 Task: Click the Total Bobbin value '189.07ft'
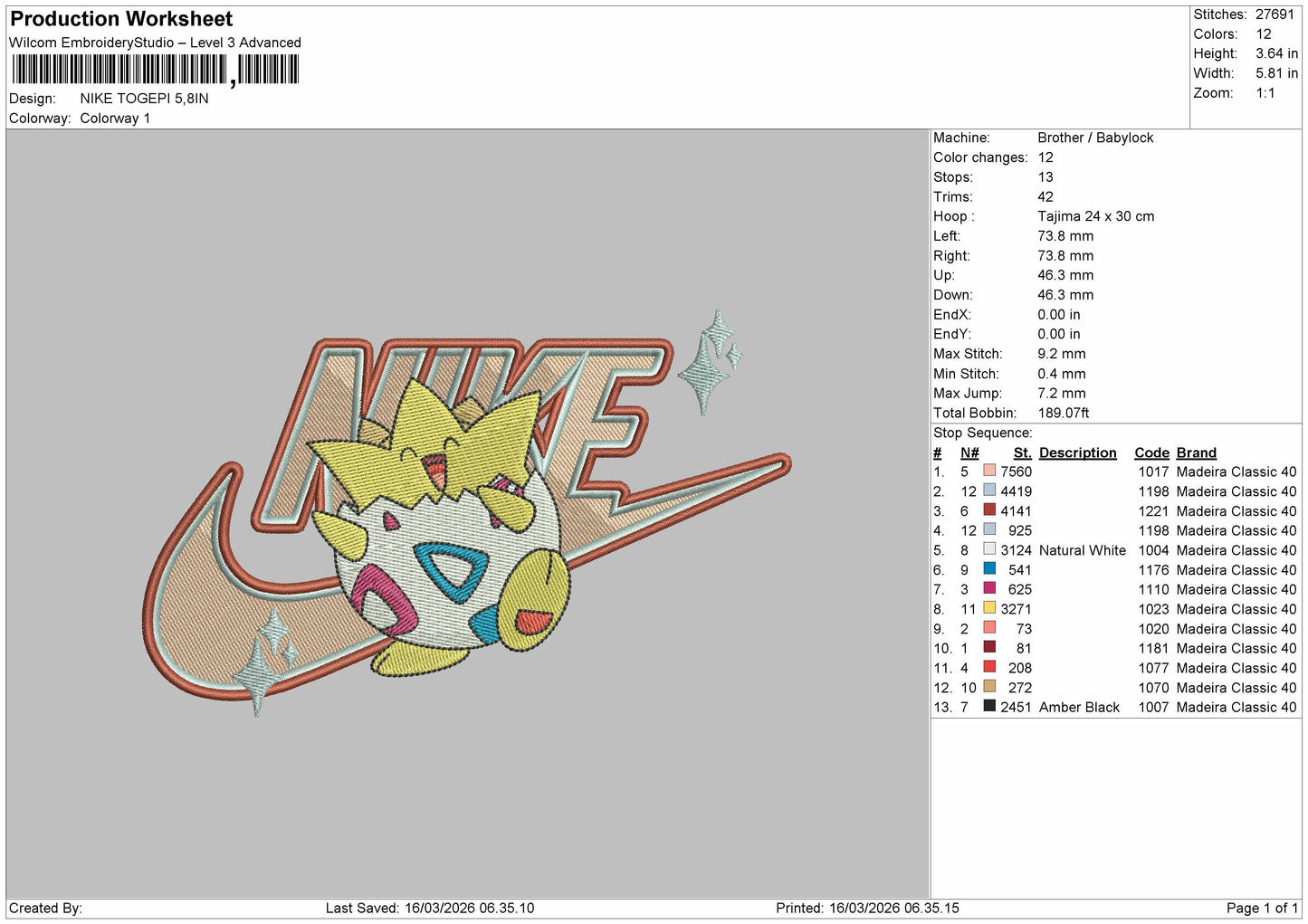[1063, 413]
